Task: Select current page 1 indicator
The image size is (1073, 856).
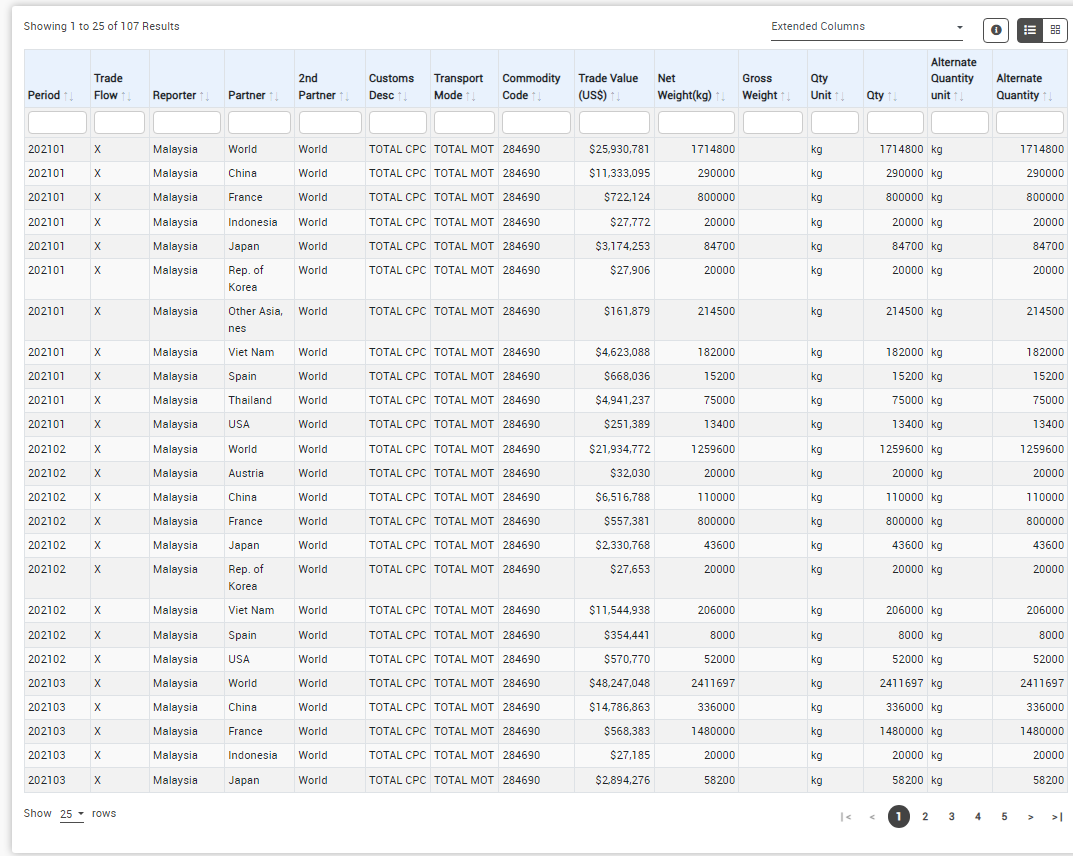Action: [x=899, y=817]
